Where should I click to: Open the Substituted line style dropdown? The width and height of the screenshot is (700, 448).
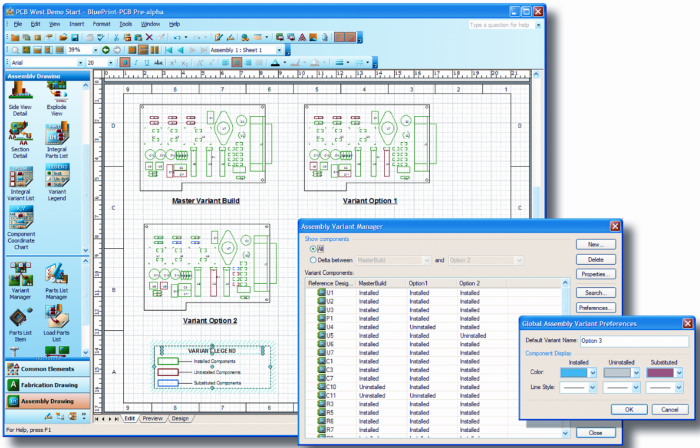tap(679, 388)
